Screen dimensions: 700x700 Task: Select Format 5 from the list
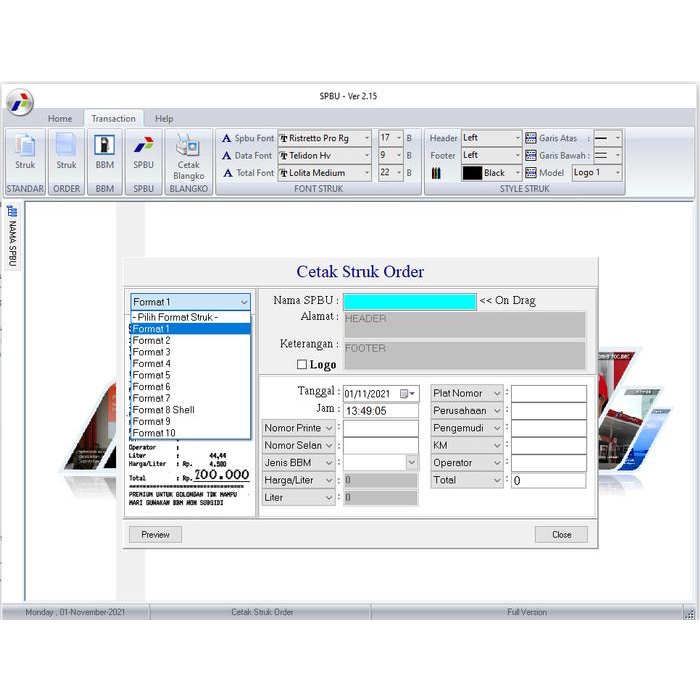(x=191, y=375)
